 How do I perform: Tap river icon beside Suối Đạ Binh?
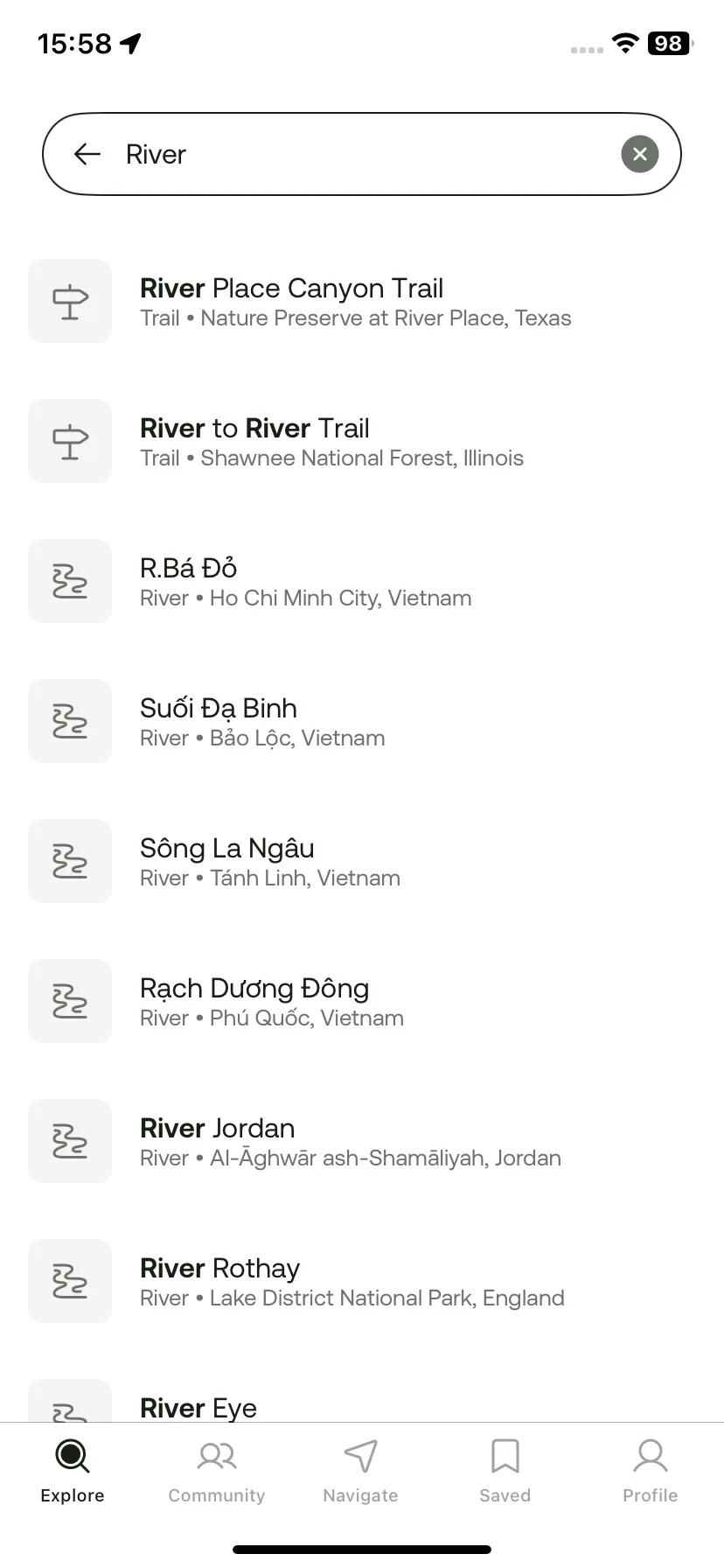[70, 721]
